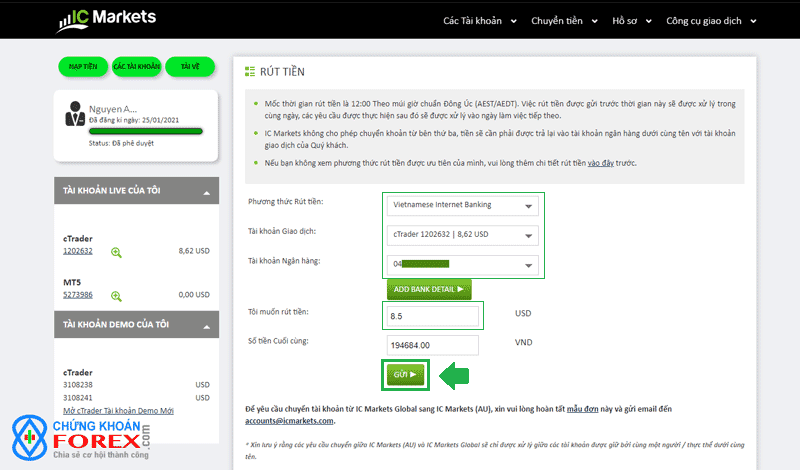Click the Số tiền Cuối cùng field 194684.00

tap(433, 345)
